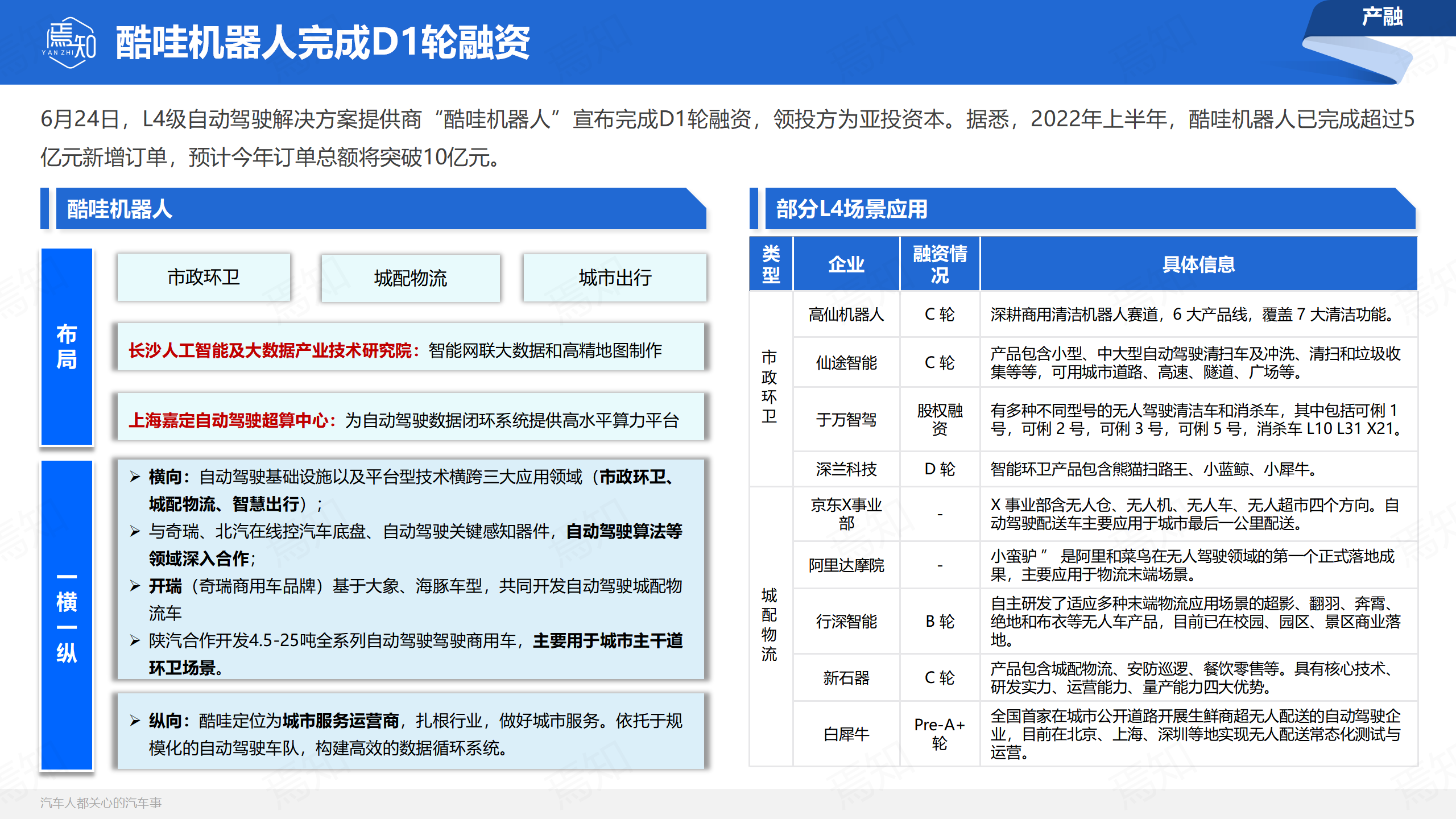Click the C 轮 cell in 仙途智能 row
Viewport: 1456px width, 819px height.
click(940, 362)
